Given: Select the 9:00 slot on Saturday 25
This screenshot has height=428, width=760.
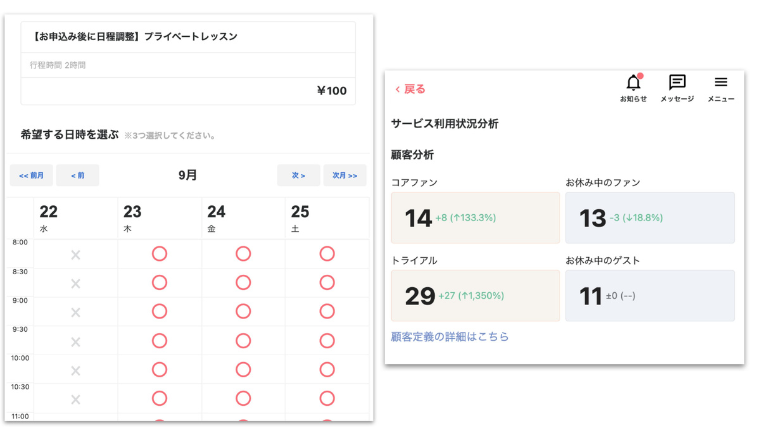Looking at the screenshot, I should point(327,311).
